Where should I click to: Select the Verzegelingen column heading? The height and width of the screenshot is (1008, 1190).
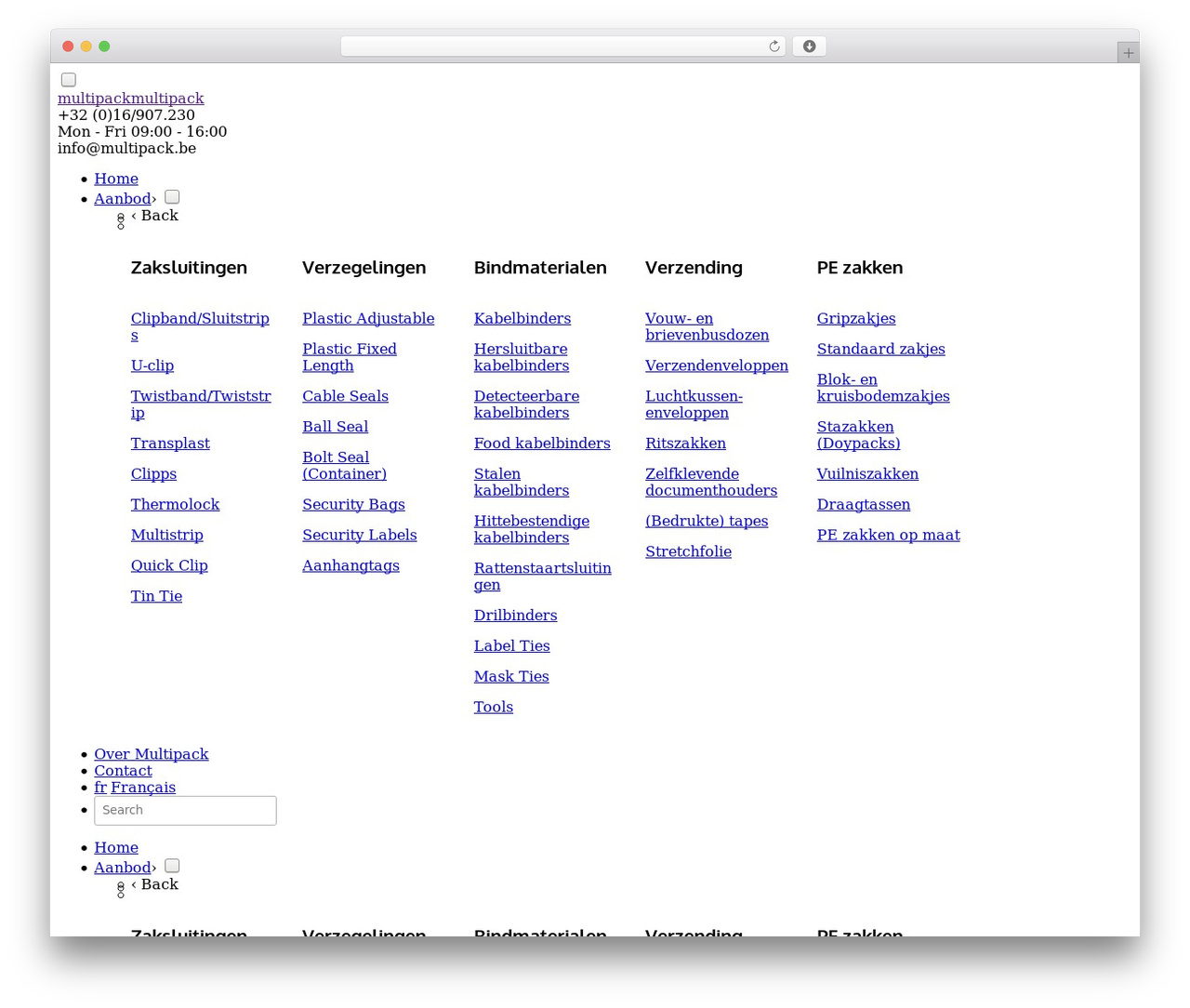364,268
